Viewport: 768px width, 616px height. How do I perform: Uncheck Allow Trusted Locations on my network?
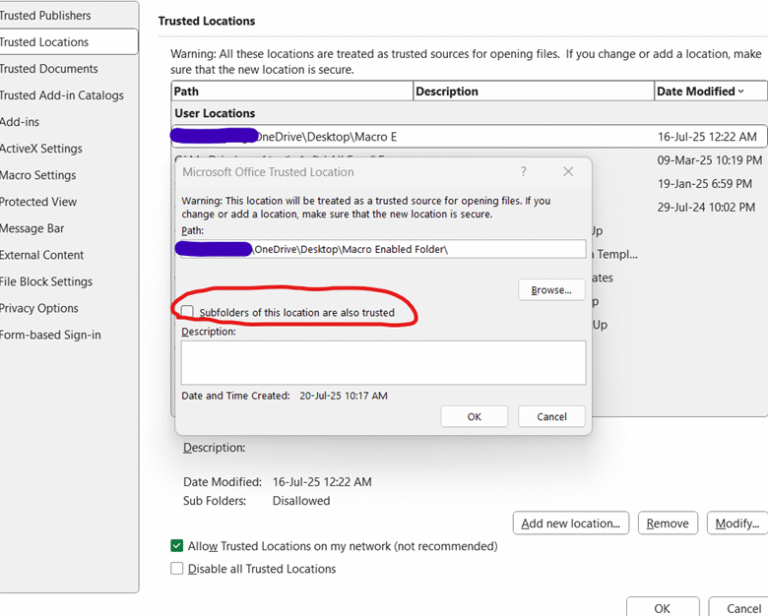tap(177, 547)
